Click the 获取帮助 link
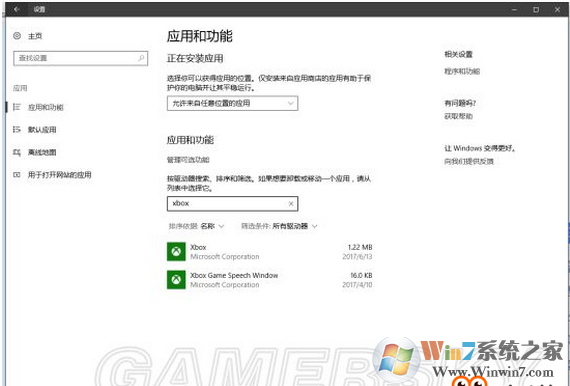 (x=458, y=116)
